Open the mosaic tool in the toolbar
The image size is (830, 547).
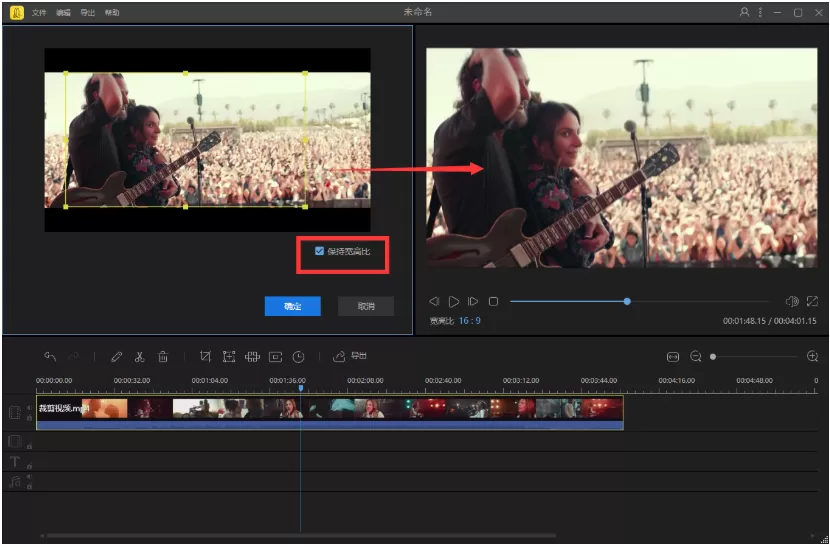252,356
